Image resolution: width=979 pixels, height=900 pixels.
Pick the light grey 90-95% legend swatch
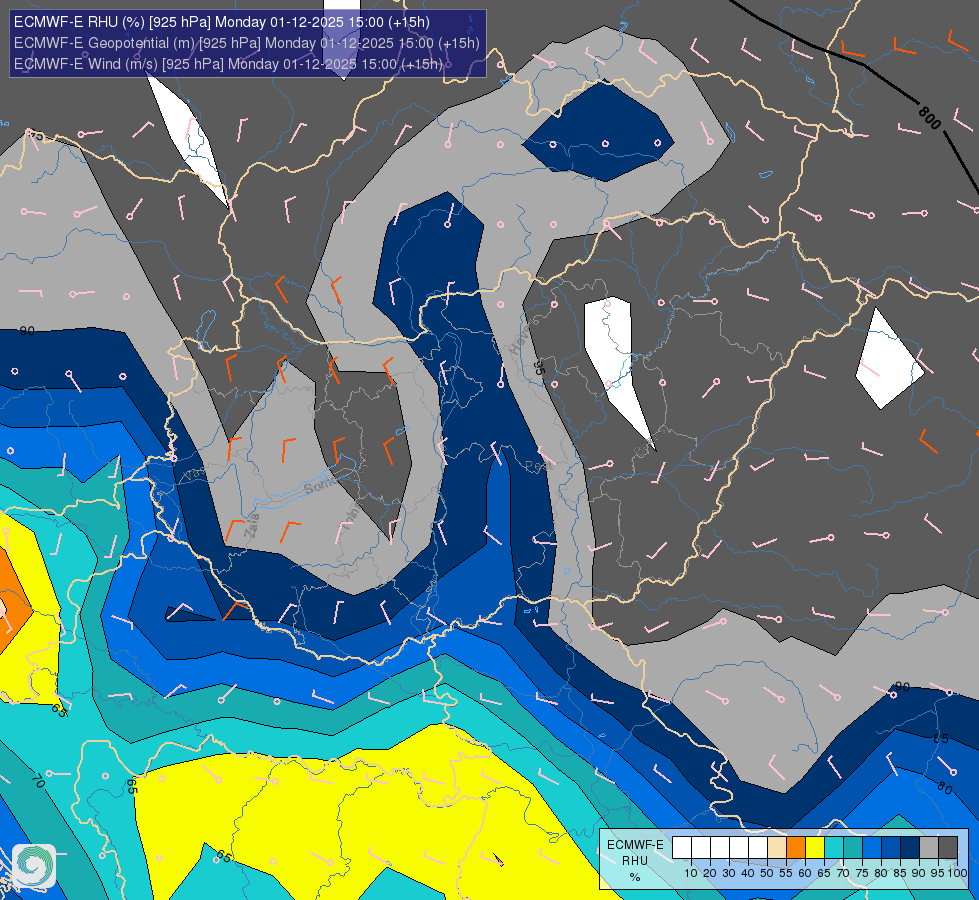pos(929,848)
